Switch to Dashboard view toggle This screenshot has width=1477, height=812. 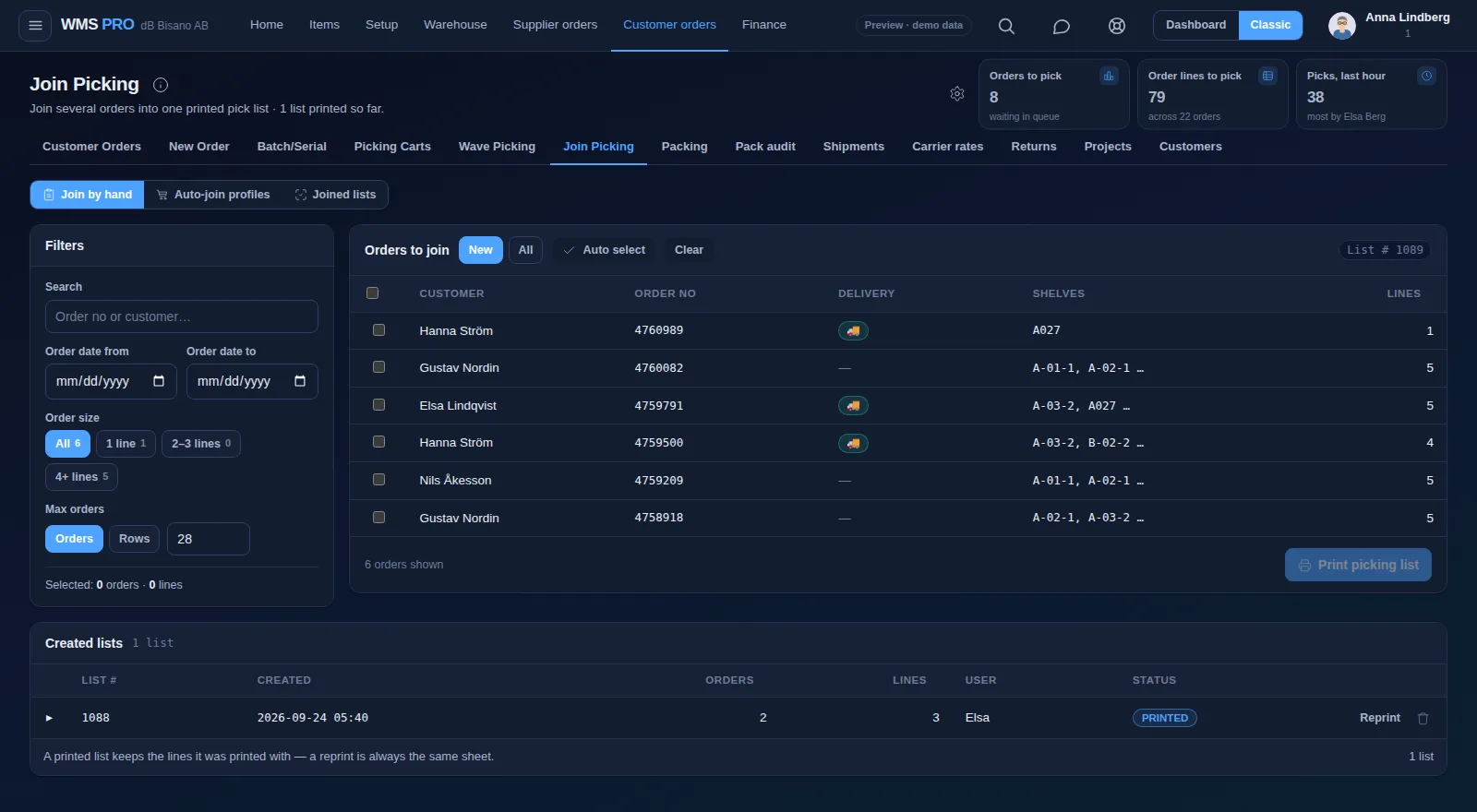click(x=1195, y=25)
